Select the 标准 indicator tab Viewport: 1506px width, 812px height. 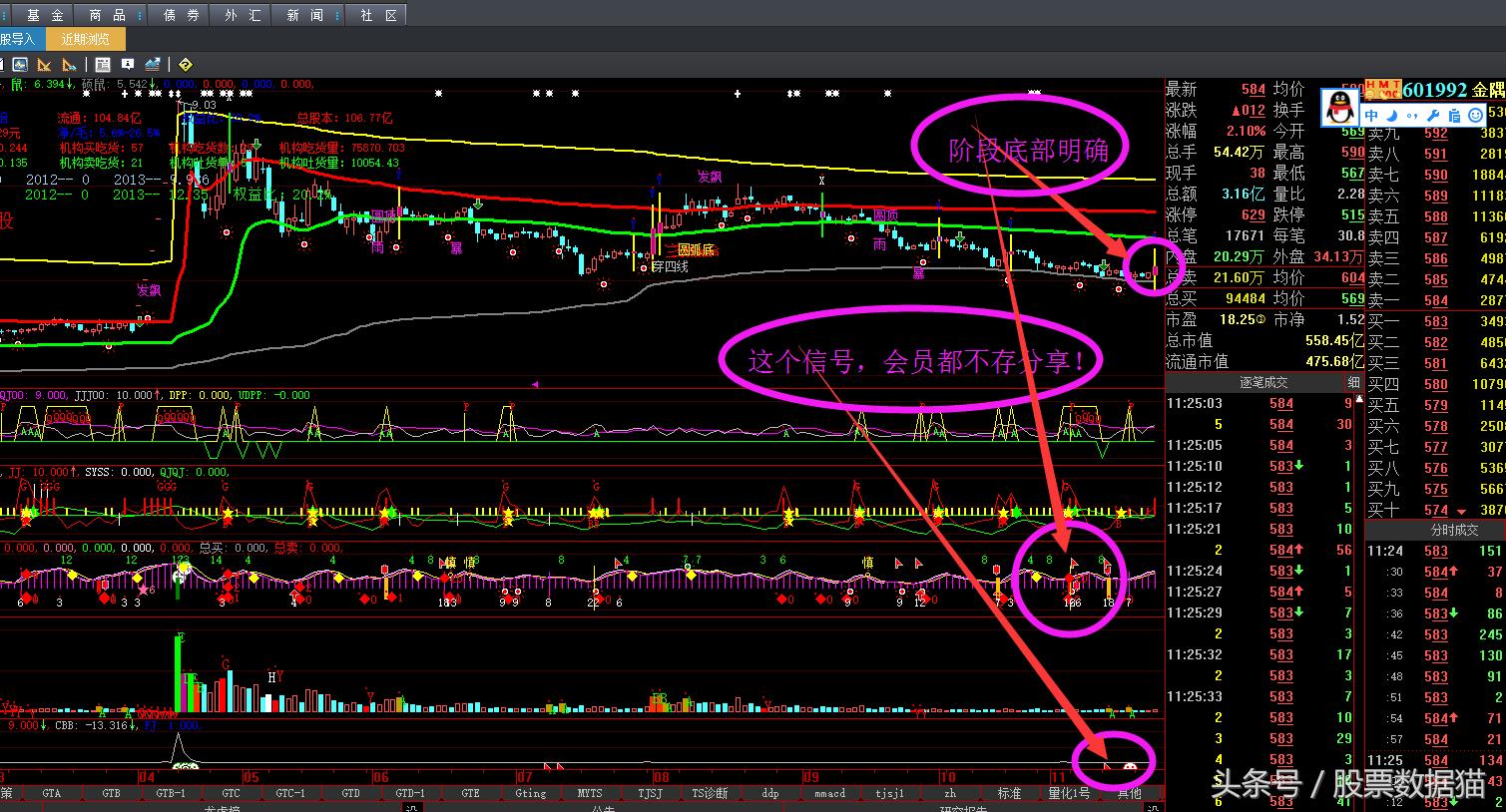click(x=1009, y=793)
